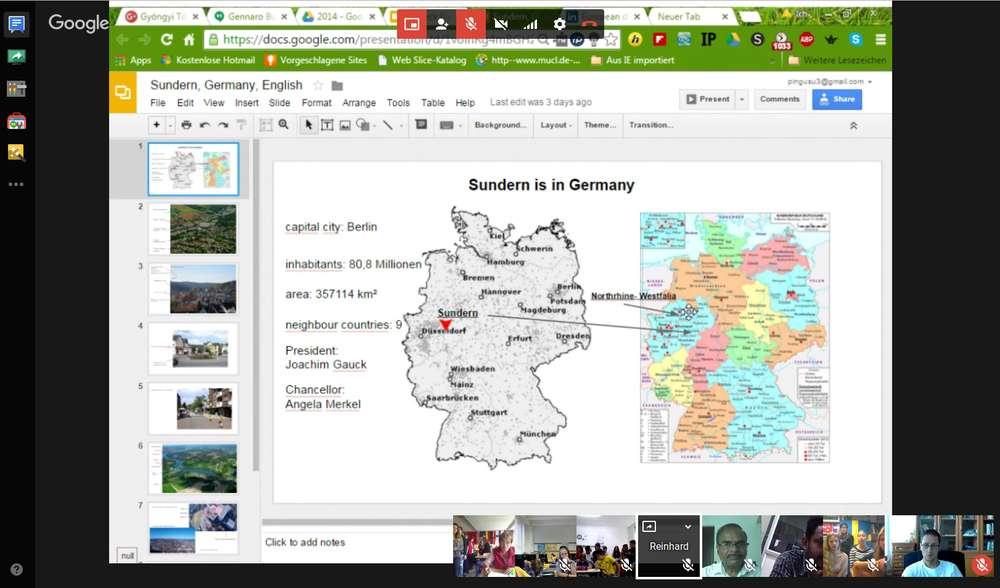The image size is (1000, 588).
Task: Star the Sundern presentation
Action: pyautogui.click(x=318, y=85)
